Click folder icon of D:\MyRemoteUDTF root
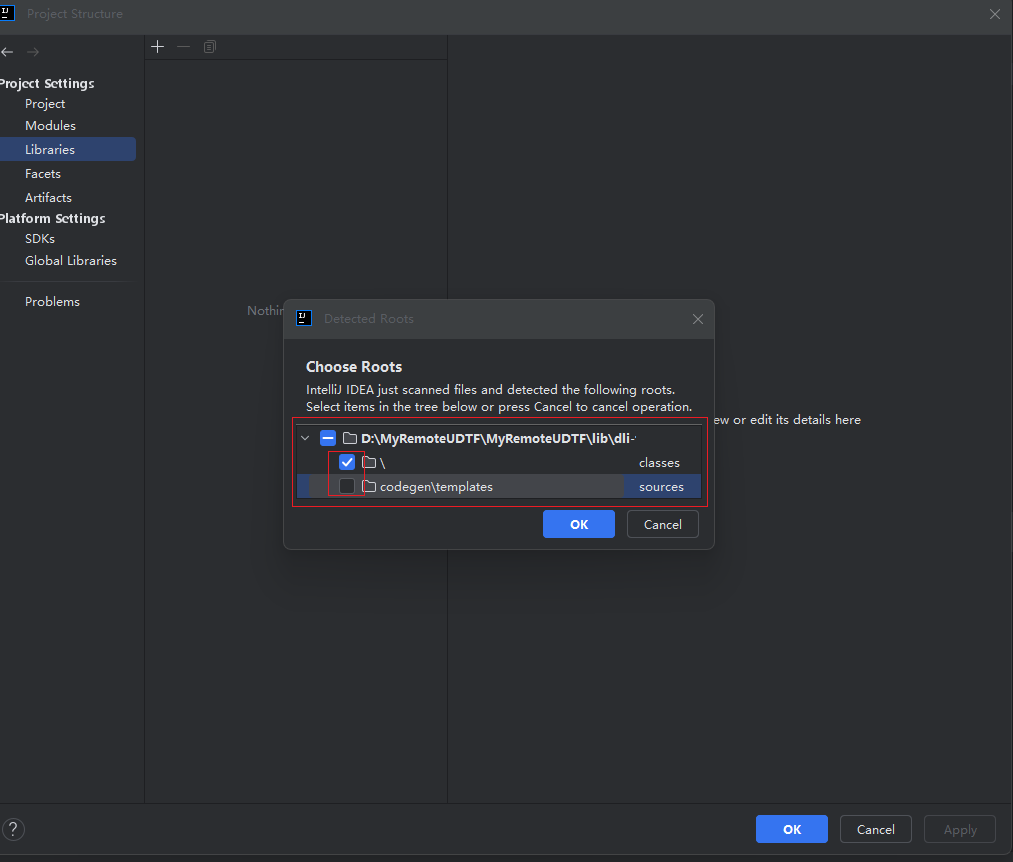The image size is (1013, 862). (350, 439)
